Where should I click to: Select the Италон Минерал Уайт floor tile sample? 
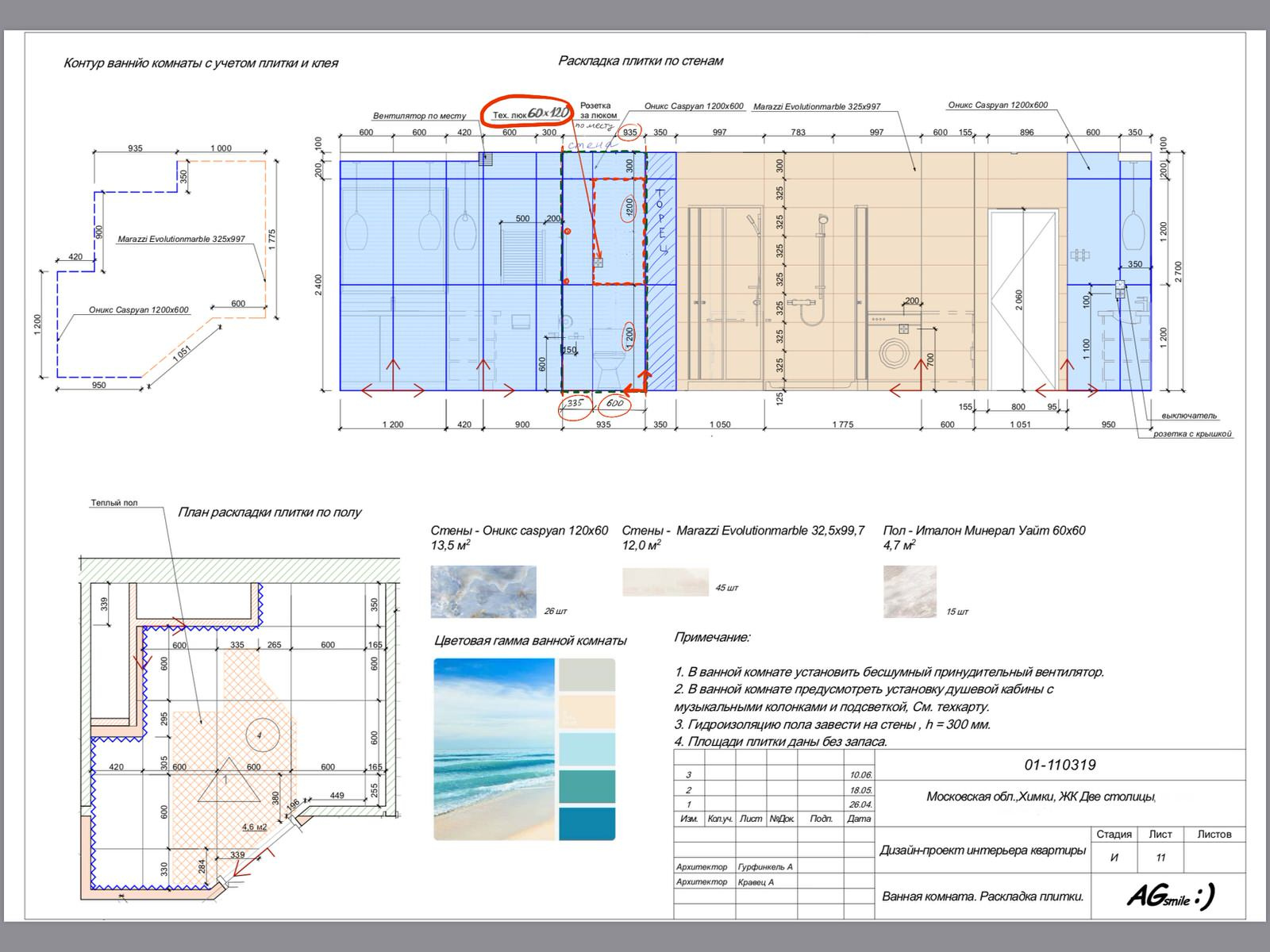coord(910,592)
